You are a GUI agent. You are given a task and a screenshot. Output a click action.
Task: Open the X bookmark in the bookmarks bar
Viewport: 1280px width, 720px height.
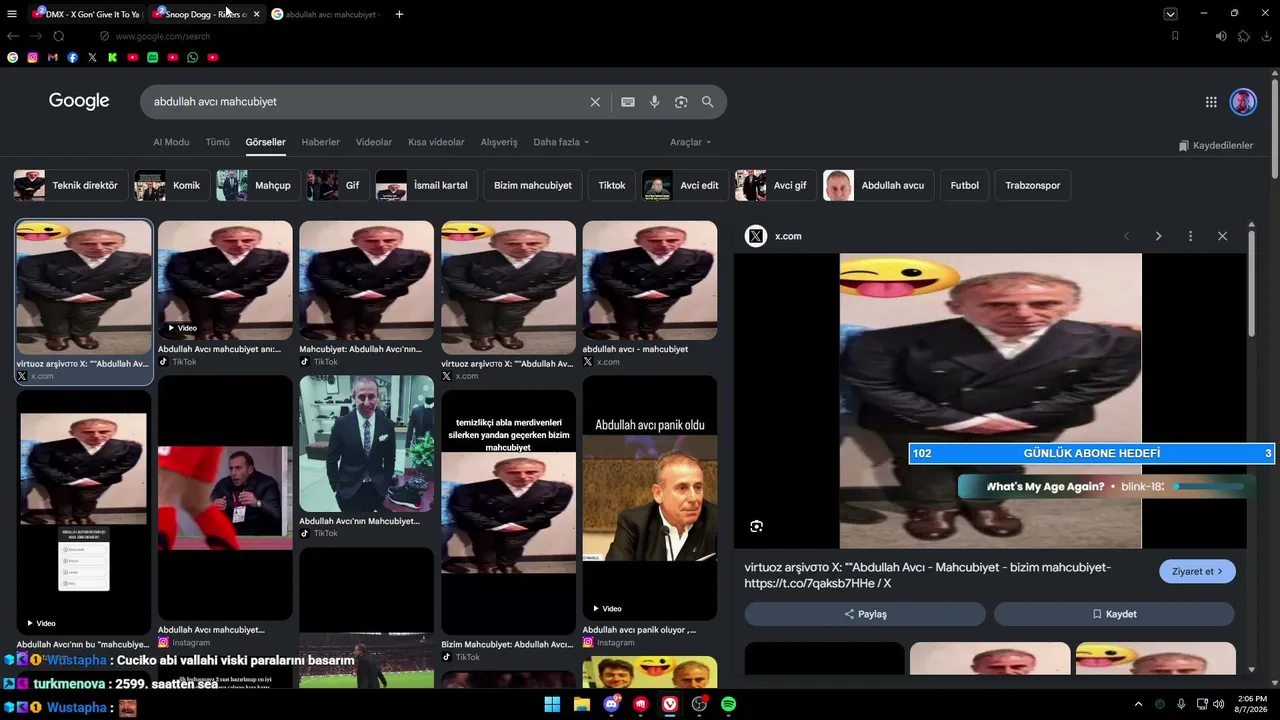[x=92, y=58]
